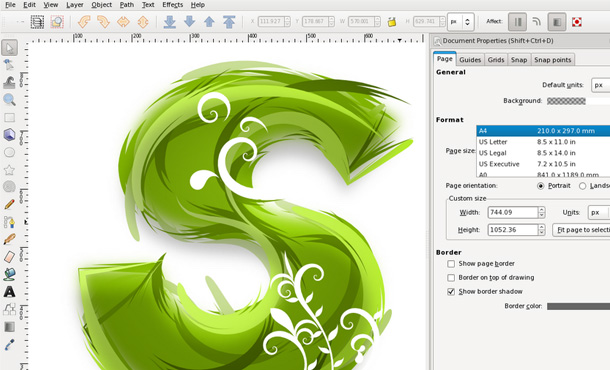Pick the Spiral tool
The width and height of the screenshot is (610, 370).
click(9, 187)
